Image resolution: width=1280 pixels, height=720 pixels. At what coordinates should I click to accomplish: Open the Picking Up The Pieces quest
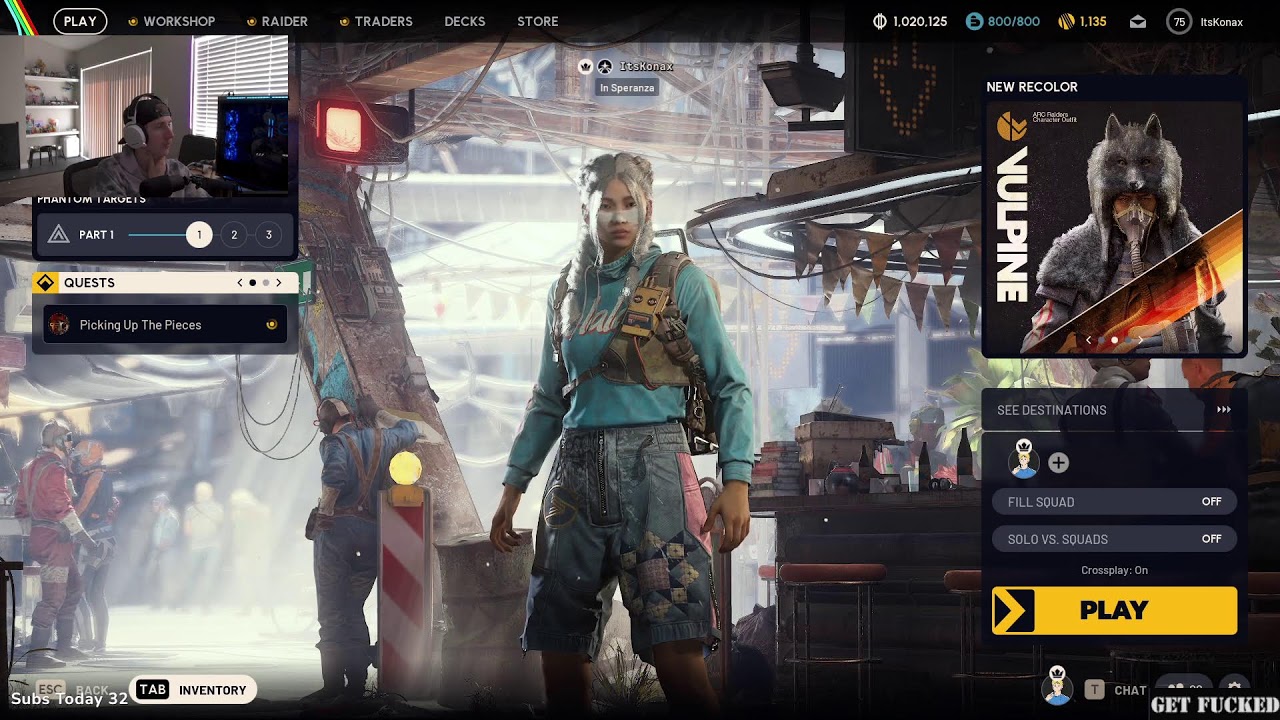pos(166,324)
